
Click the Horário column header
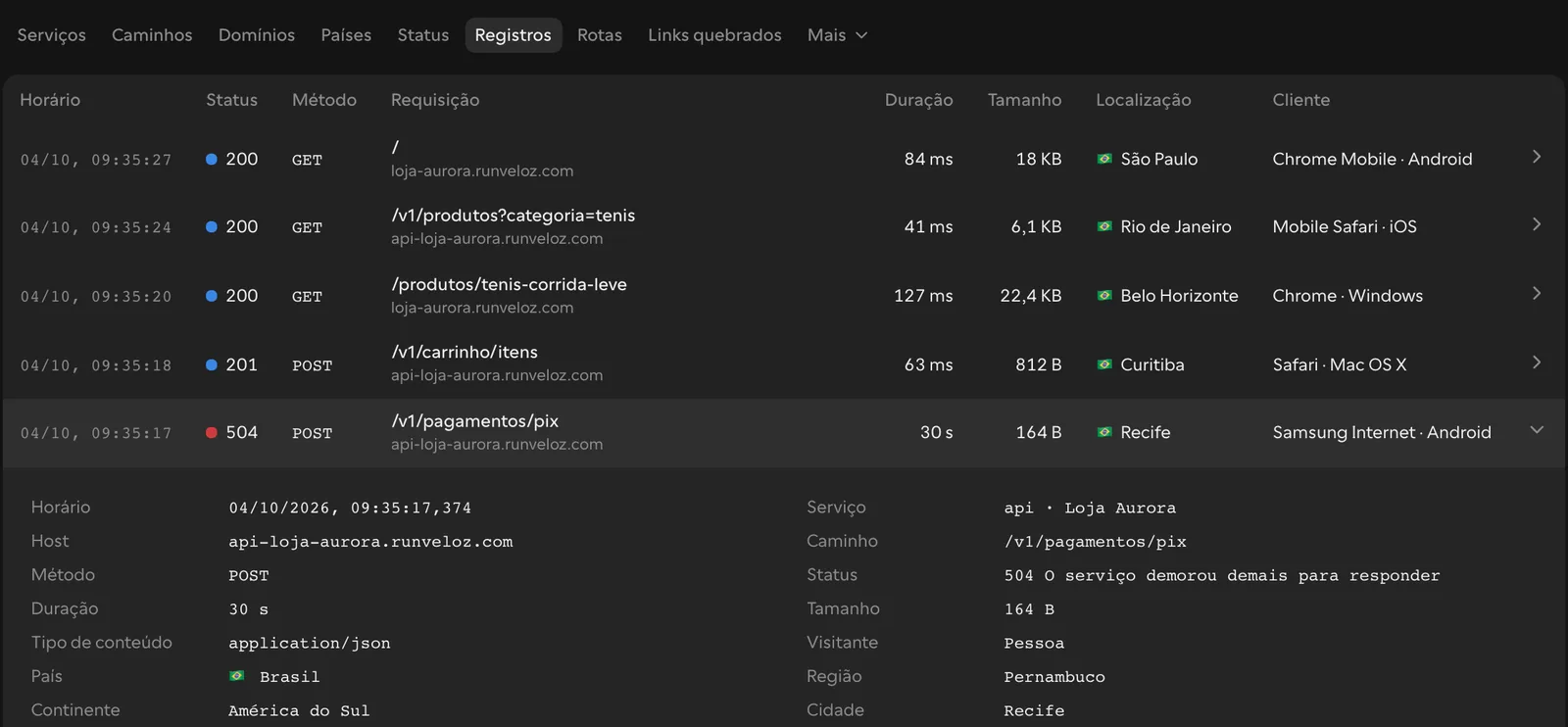pos(50,100)
